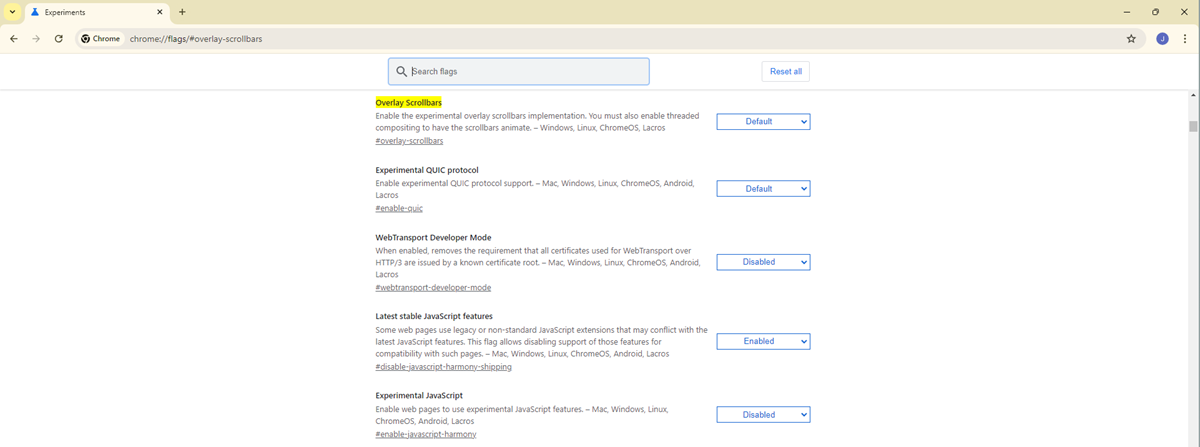Minimize the Chrome window
The height and width of the screenshot is (447, 1200).
point(1126,12)
